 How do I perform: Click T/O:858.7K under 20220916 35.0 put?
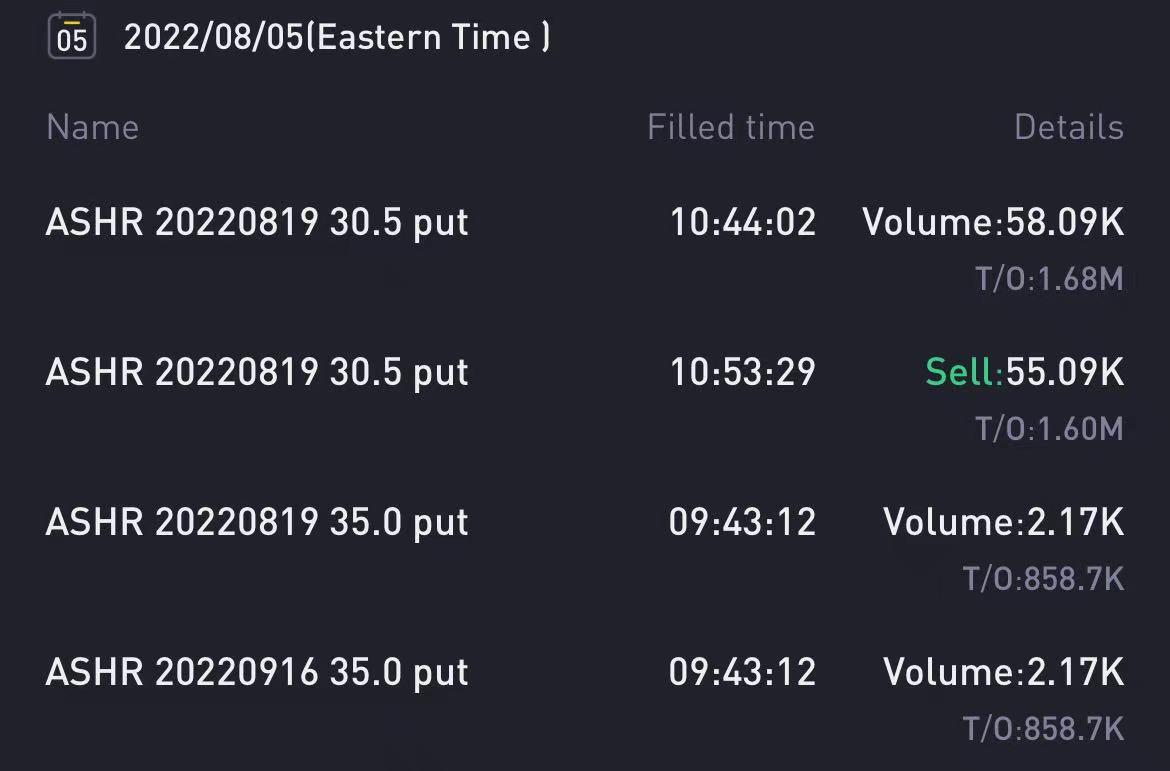pos(1043,729)
